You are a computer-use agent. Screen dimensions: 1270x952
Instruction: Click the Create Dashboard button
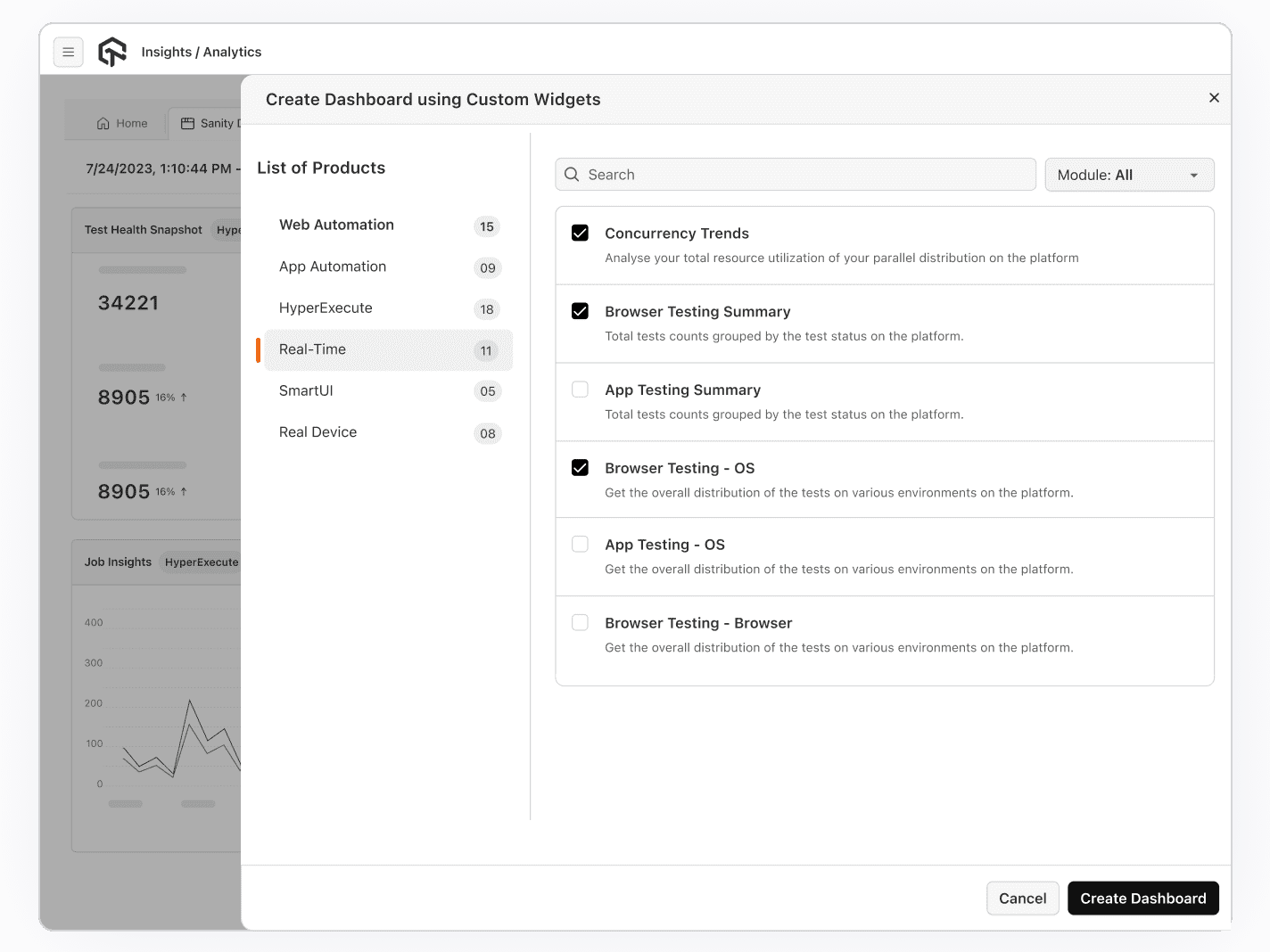coord(1142,898)
